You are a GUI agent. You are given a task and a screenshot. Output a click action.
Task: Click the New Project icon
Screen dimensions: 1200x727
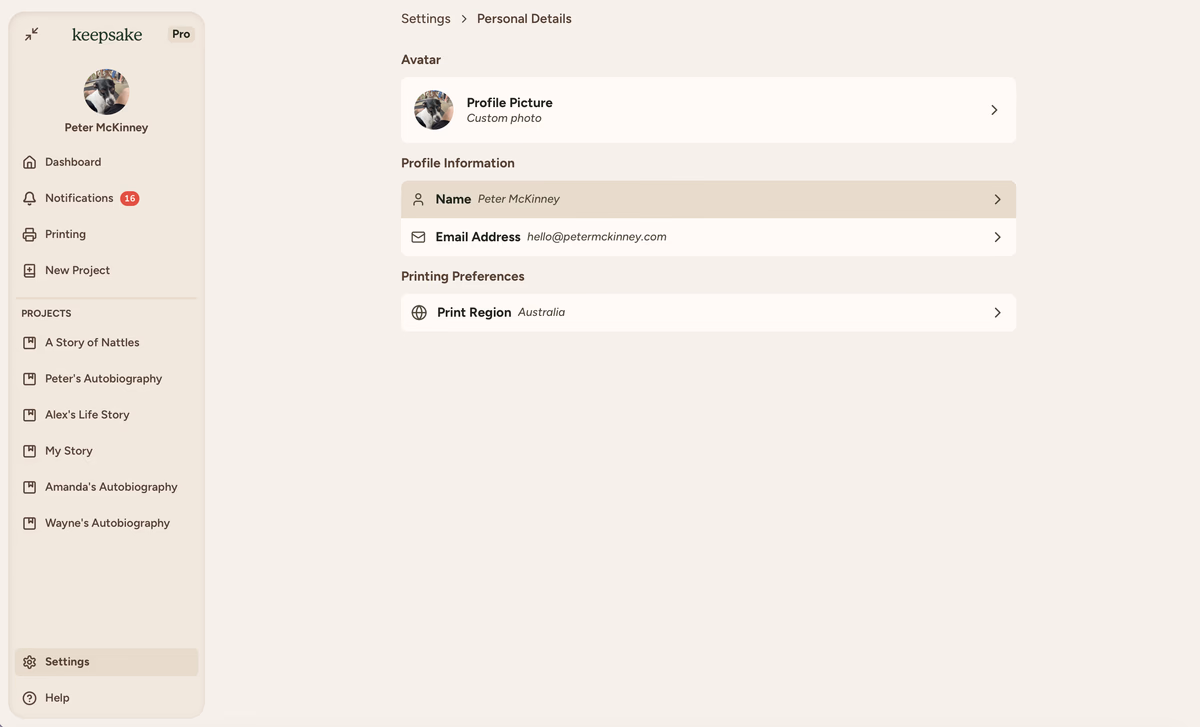(x=30, y=270)
